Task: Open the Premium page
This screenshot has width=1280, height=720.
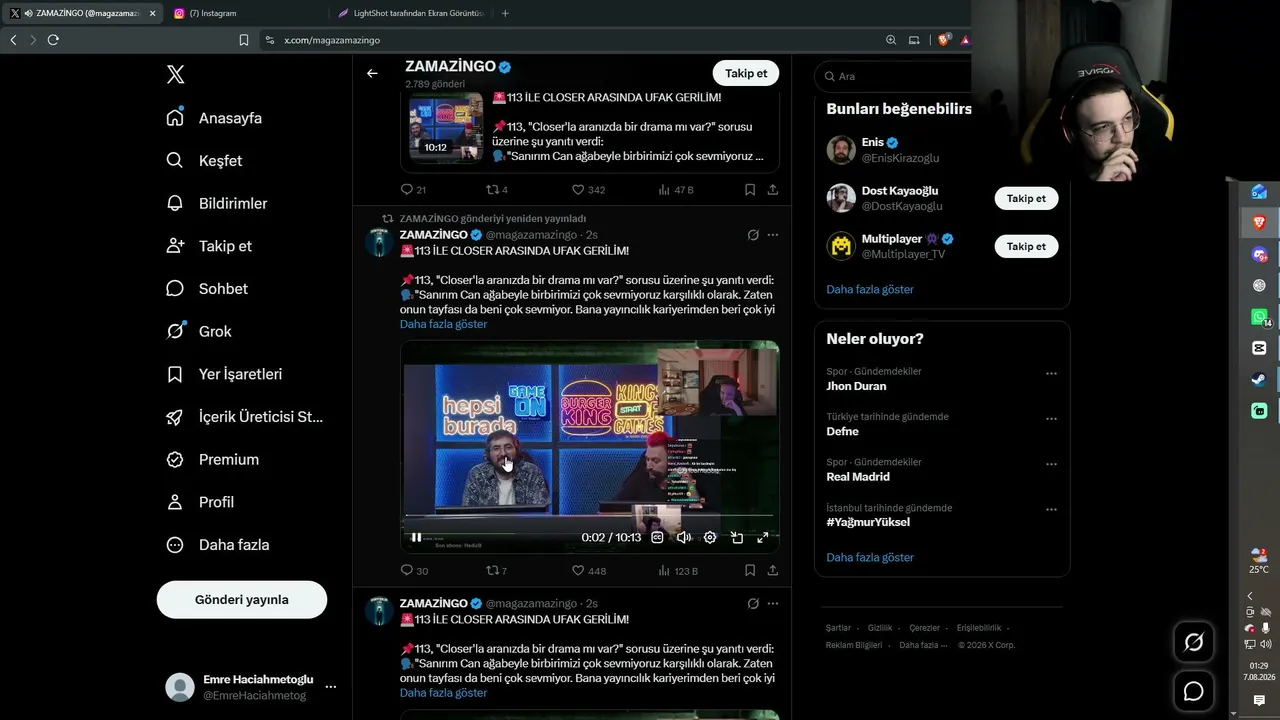Action: (212, 460)
